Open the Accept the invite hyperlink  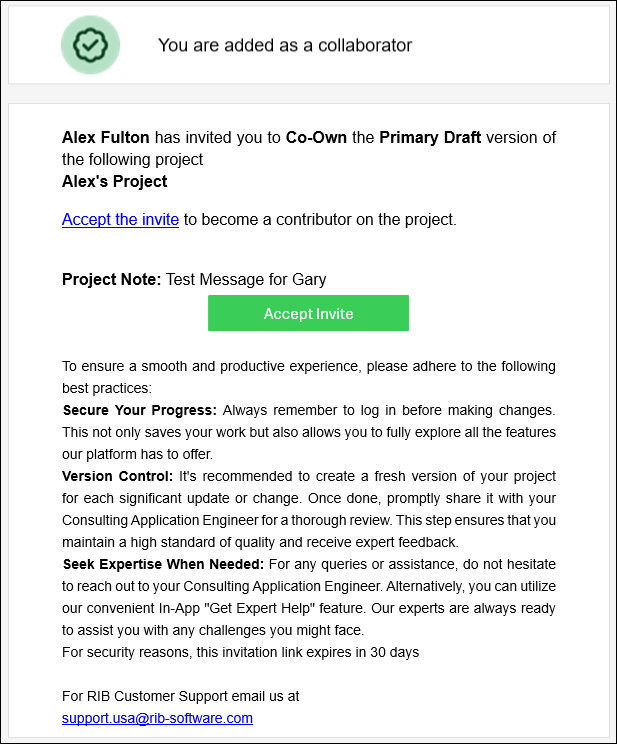click(x=120, y=220)
